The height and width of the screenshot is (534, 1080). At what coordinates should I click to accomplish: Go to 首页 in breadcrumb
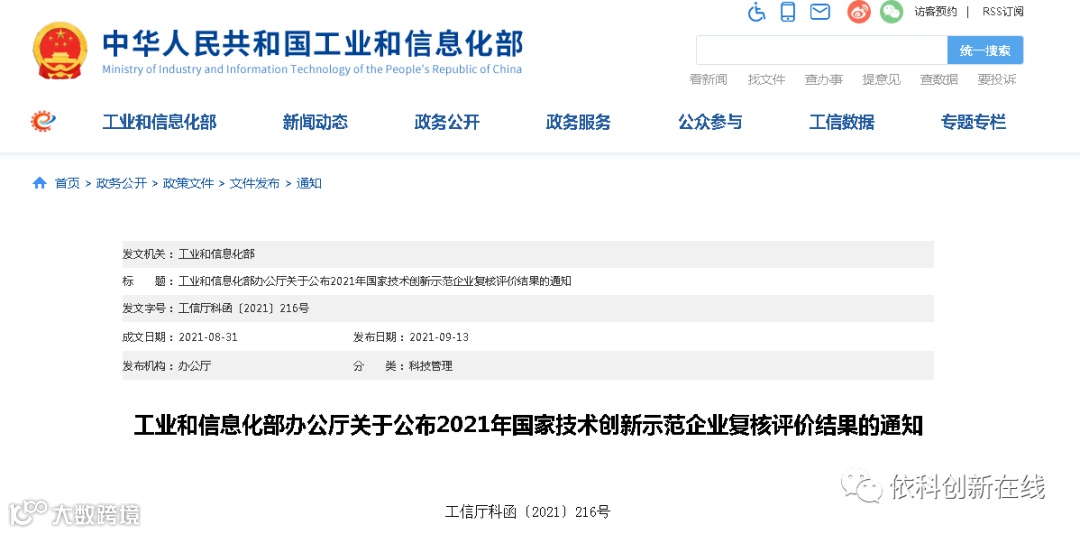pos(68,183)
